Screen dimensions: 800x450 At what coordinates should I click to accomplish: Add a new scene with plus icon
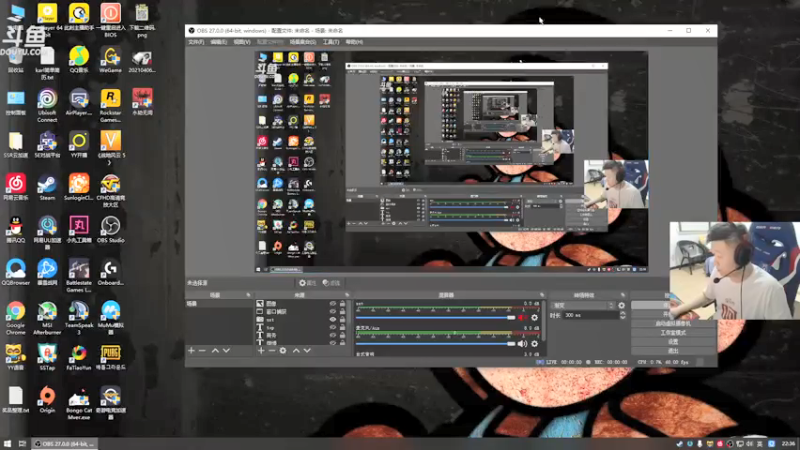(191, 351)
